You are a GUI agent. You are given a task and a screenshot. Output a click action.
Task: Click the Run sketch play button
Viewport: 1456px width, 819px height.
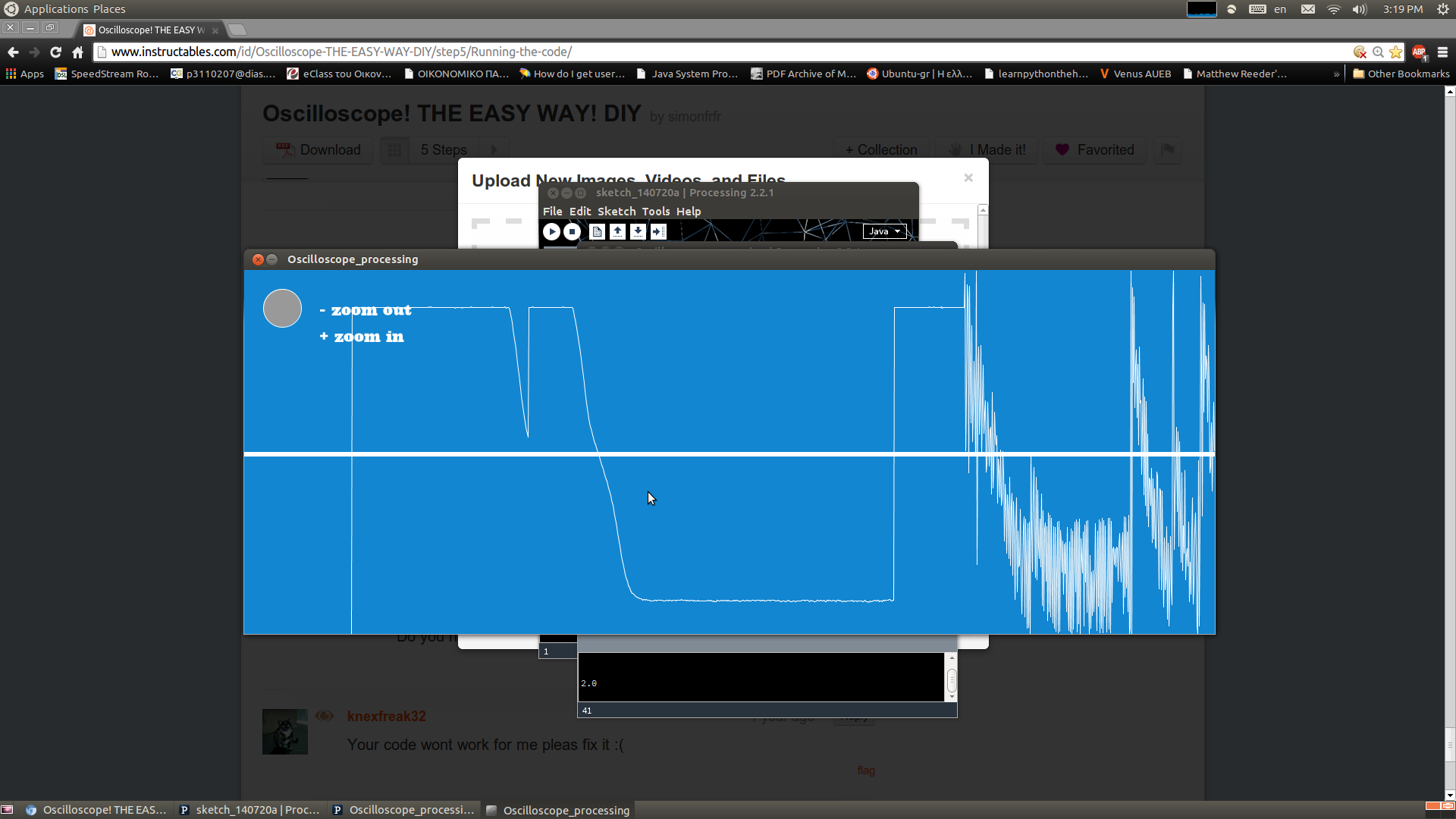[x=551, y=231]
